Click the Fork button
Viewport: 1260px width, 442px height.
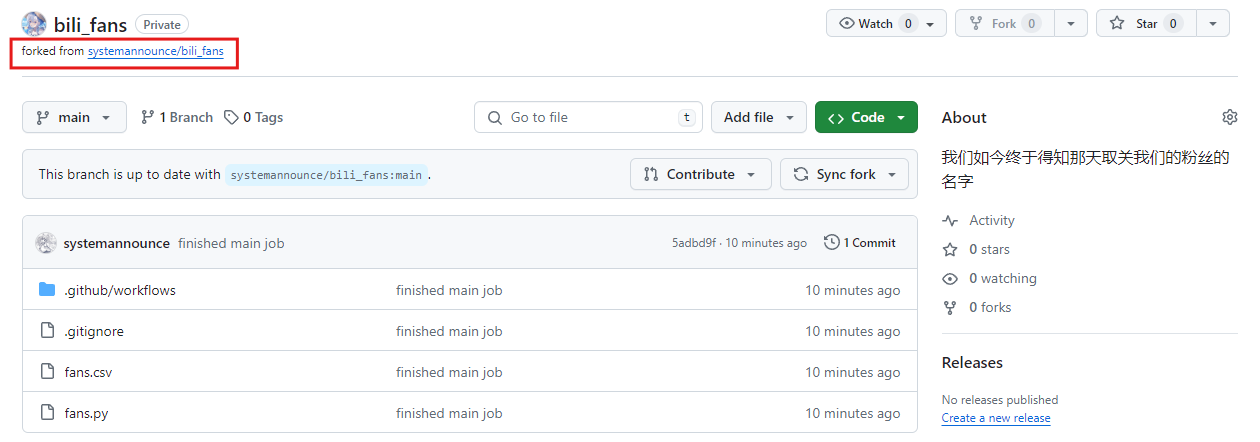(1004, 24)
